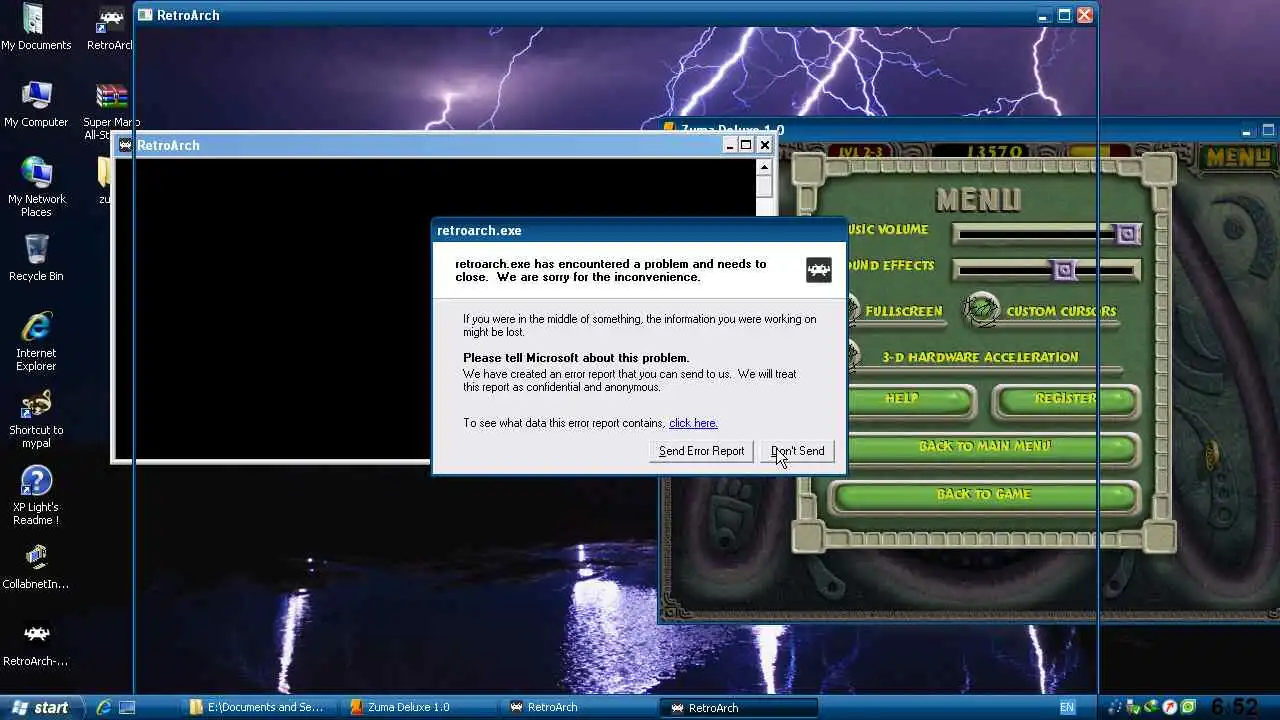
Task: Click the RetroArch invader icon in the error dialog
Action: 818,270
